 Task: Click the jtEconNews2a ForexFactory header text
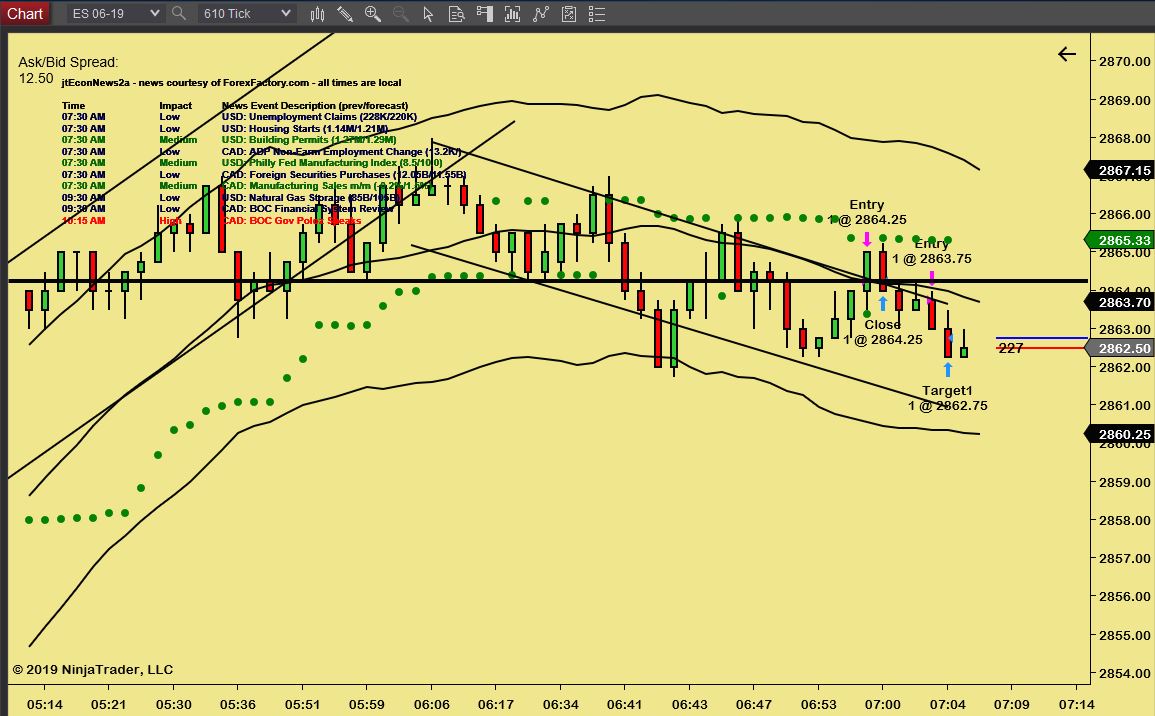(x=231, y=83)
